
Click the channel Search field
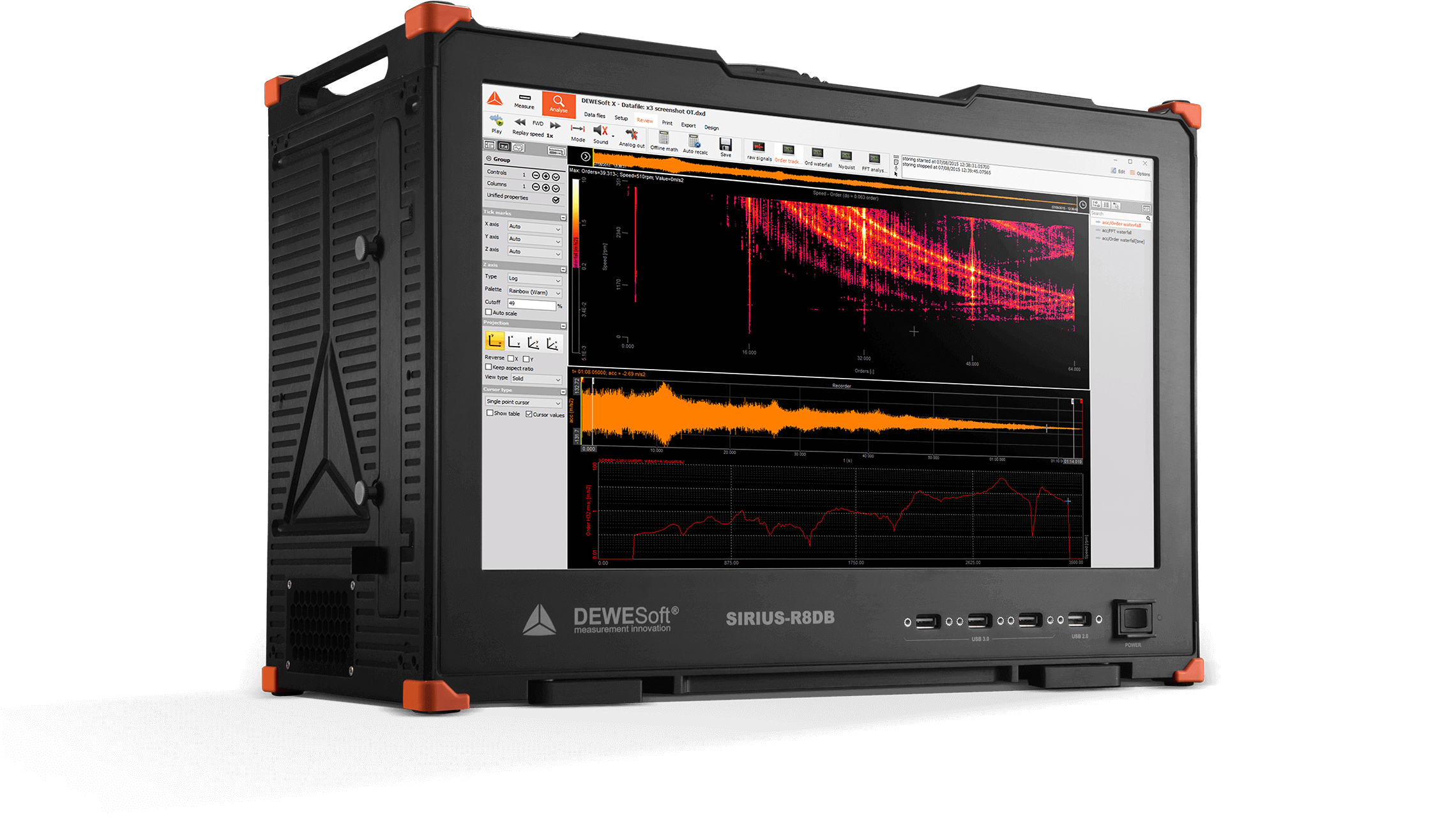tap(1121, 215)
